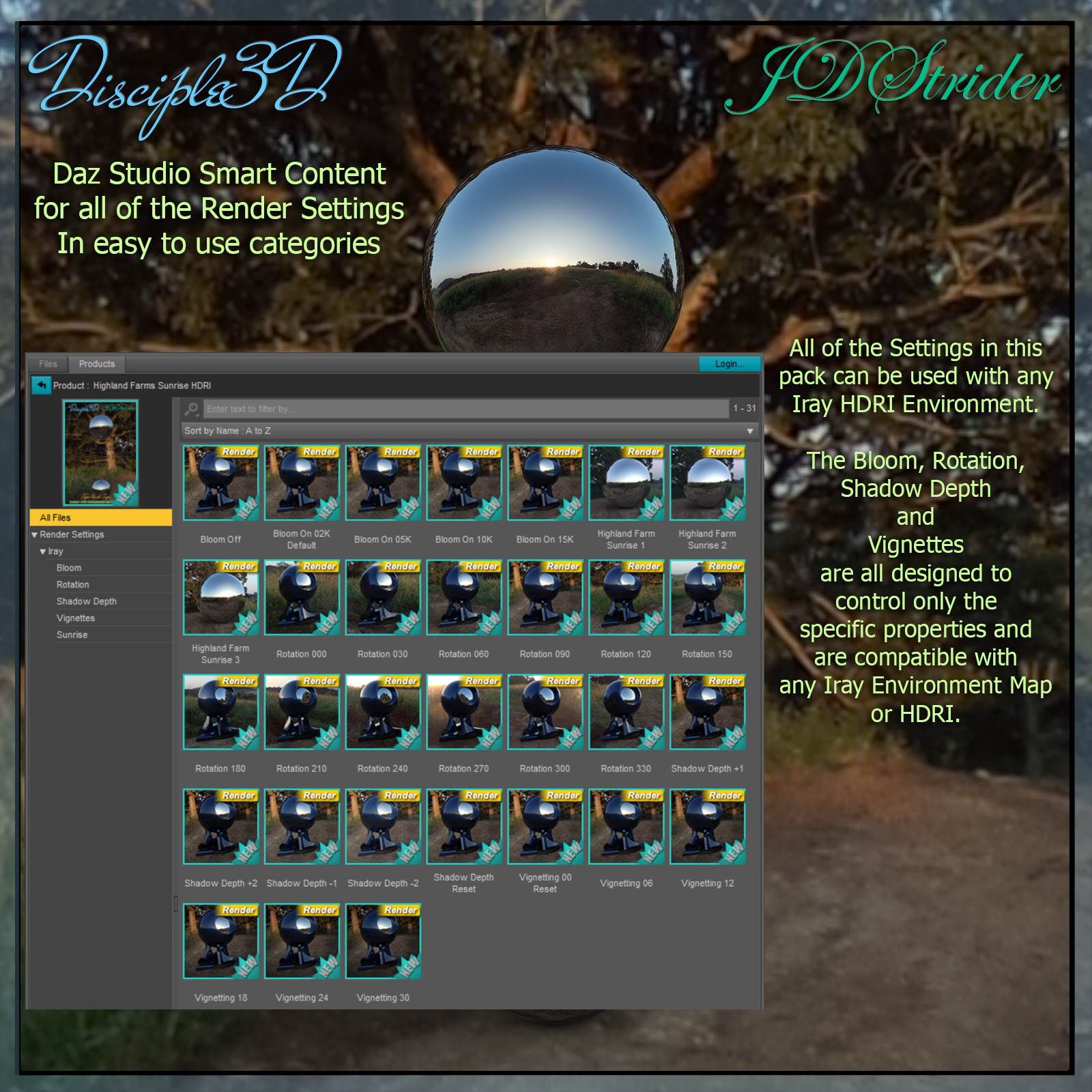The height and width of the screenshot is (1092, 1092).
Task: Select the Rotation 330 preset
Action: pyautogui.click(x=626, y=713)
